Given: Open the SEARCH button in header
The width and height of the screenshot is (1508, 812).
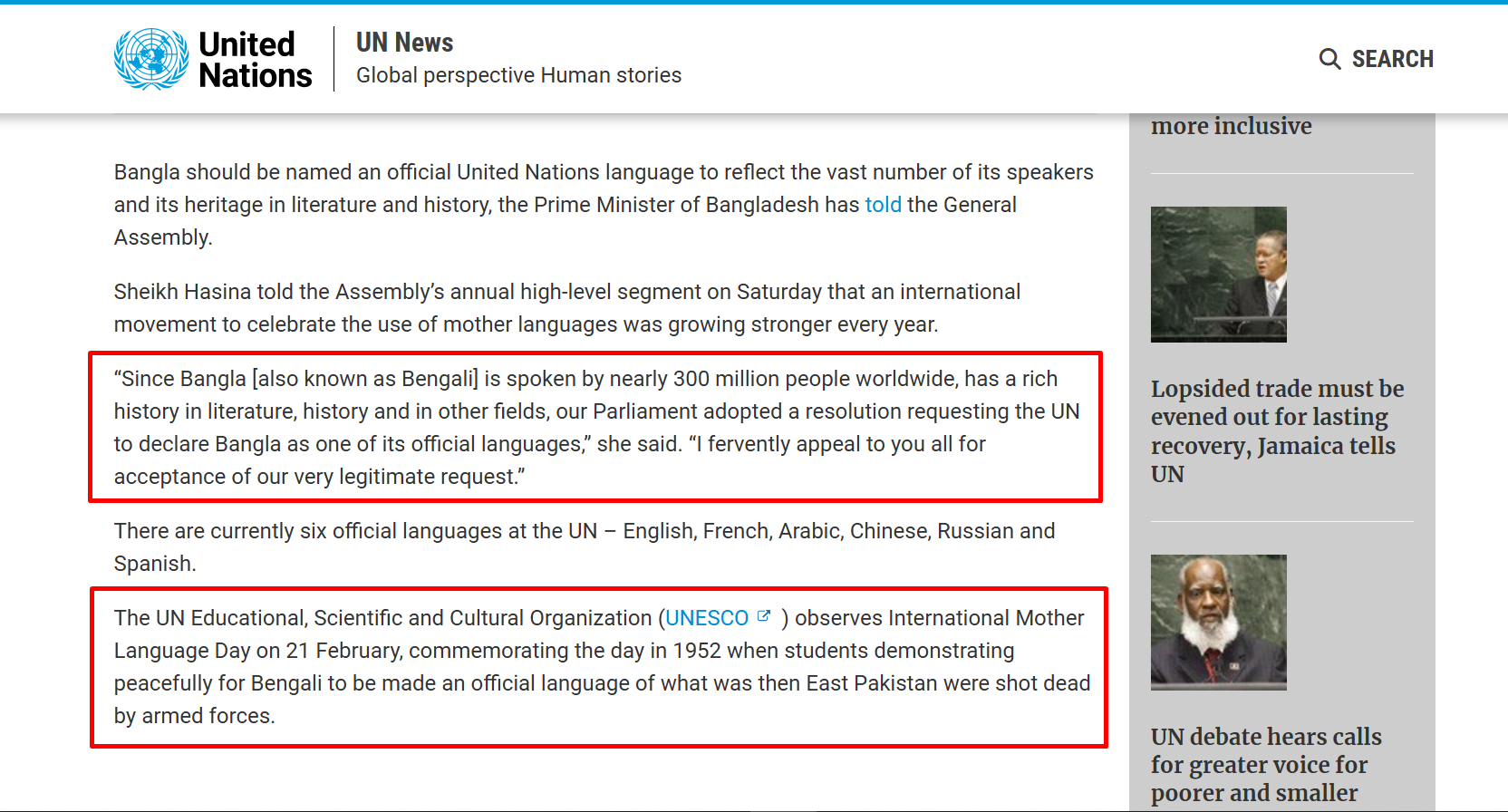Looking at the screenshot, I should tap(1376, 59).
